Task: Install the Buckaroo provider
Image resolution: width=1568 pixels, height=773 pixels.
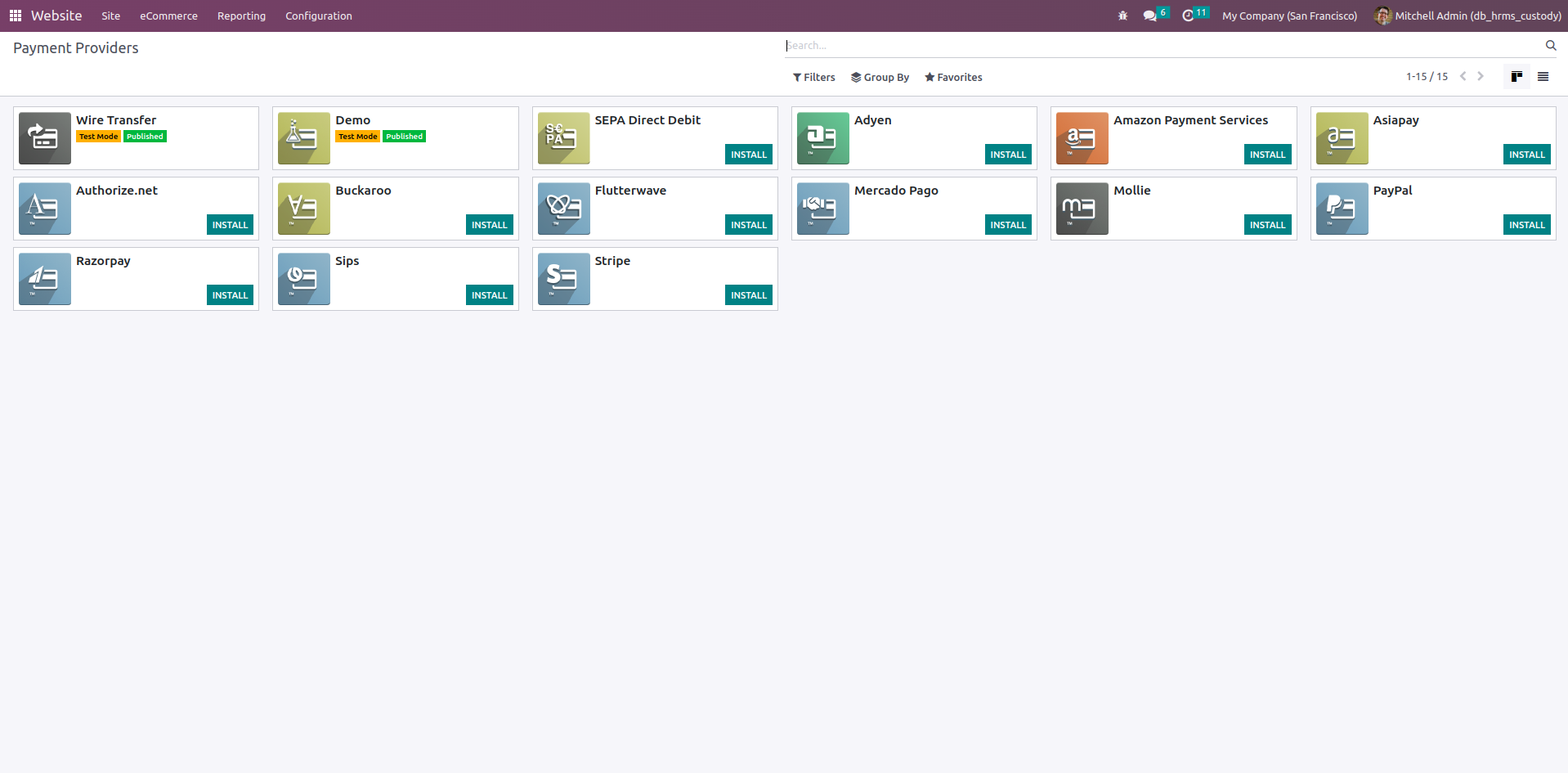Action: click(490, 225)
